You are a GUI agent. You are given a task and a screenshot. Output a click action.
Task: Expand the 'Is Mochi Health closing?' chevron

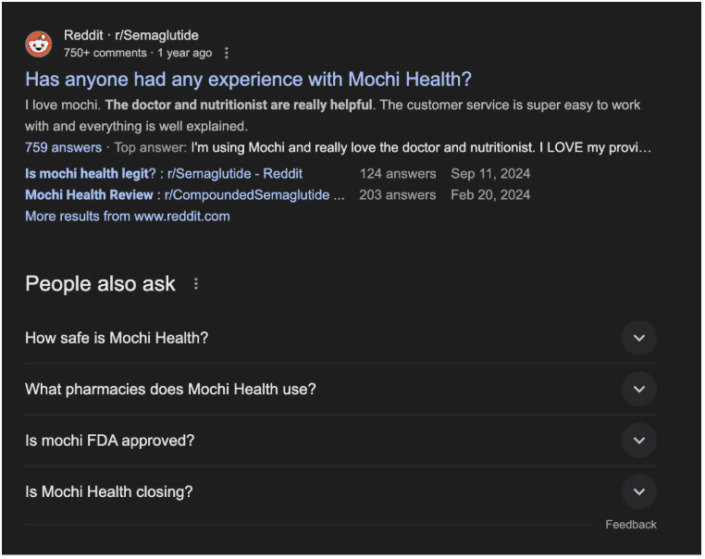(x=639, y=492)
